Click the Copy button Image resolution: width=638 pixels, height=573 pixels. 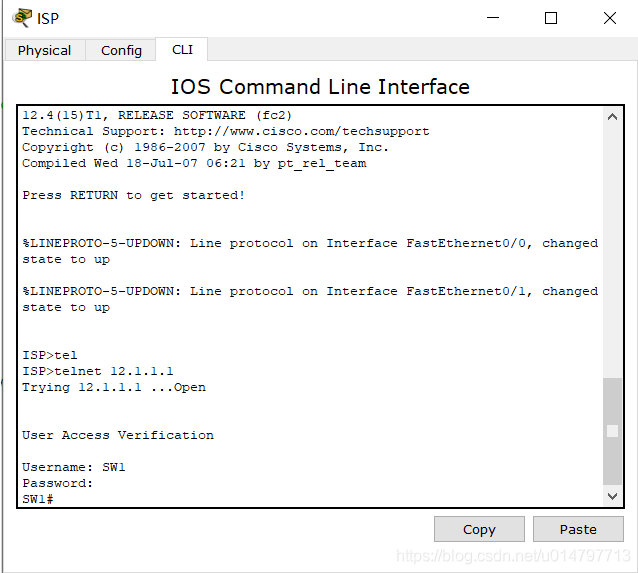click(479, 529)
